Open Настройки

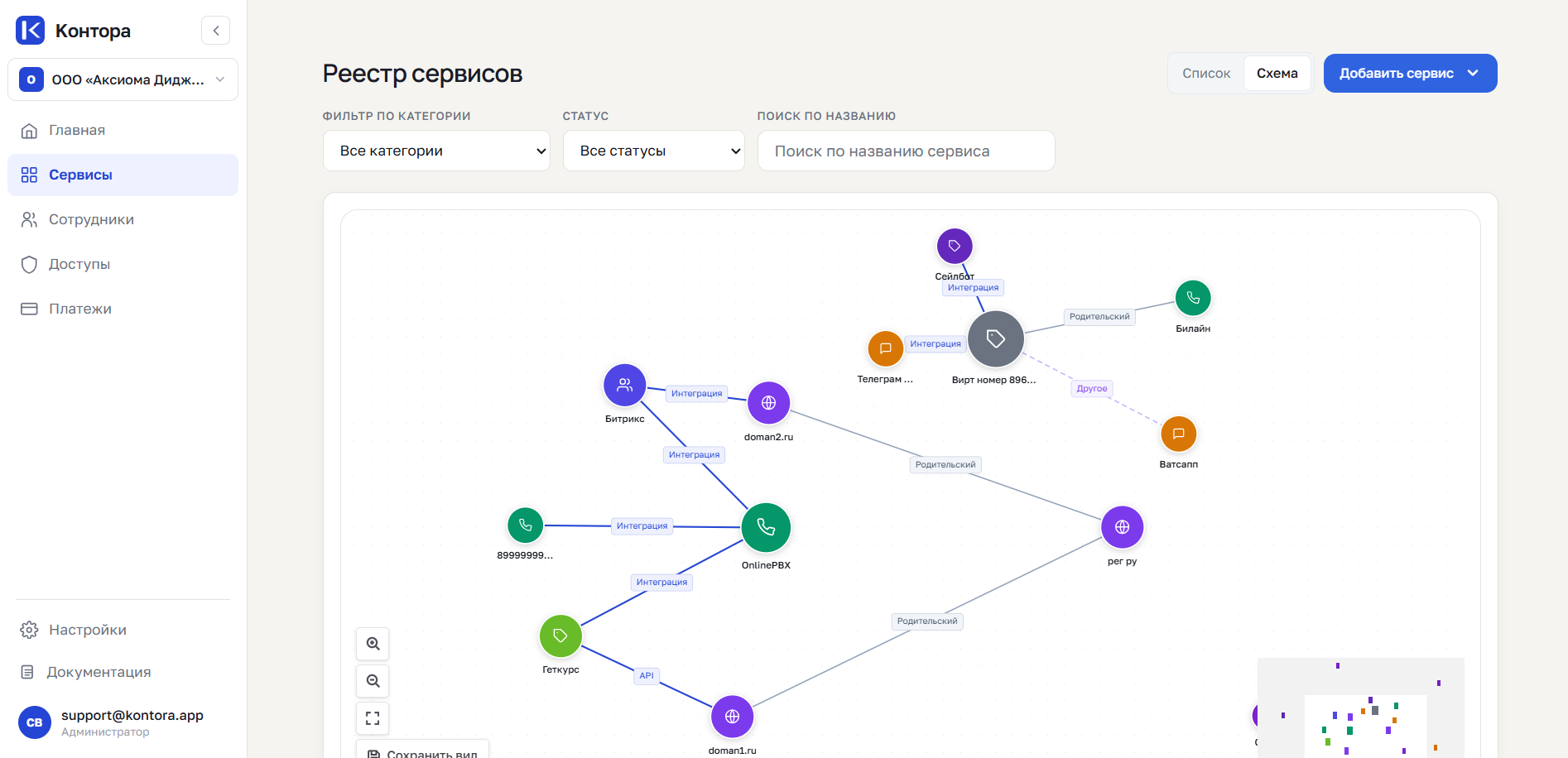click(x=123, y=630)
